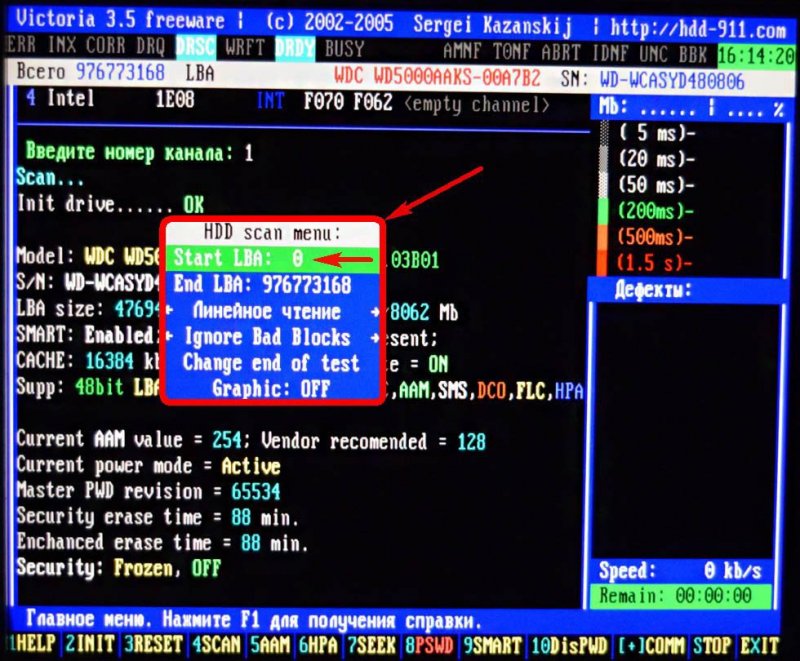Image resolution: width=800 pixels, height=661 pixels.
Task: Open the 5AAM acoustic management function
Action: click(x=270, y=645)
